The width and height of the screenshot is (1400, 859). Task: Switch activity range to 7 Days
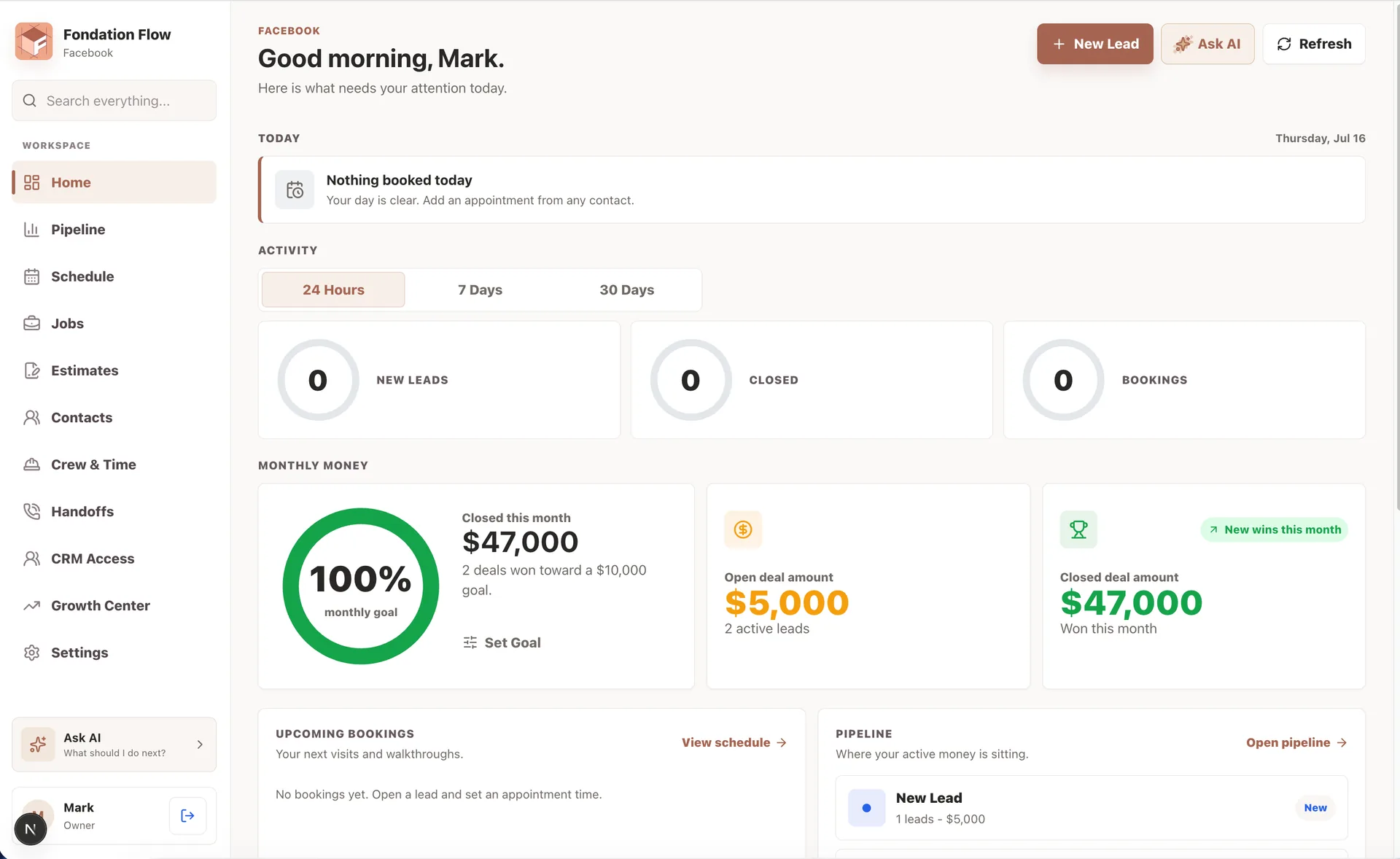[480, 289]
